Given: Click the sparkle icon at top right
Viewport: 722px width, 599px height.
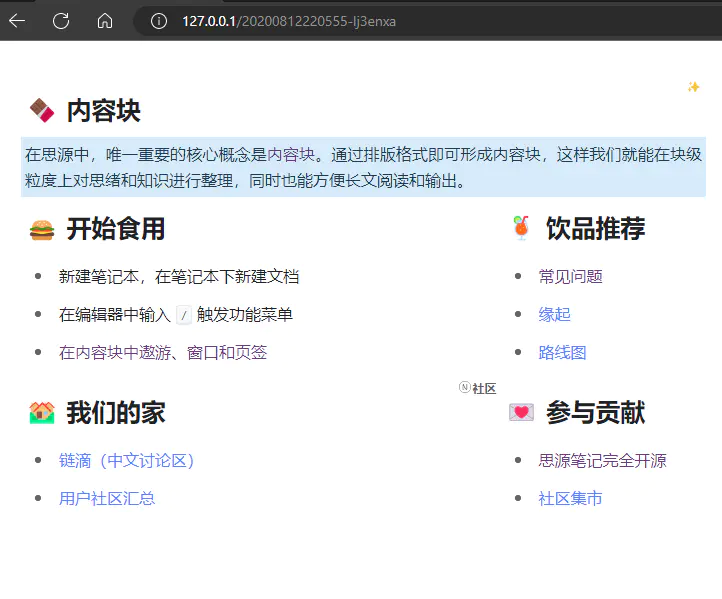Looking at the screenshot, I should (x=693, y=87).
